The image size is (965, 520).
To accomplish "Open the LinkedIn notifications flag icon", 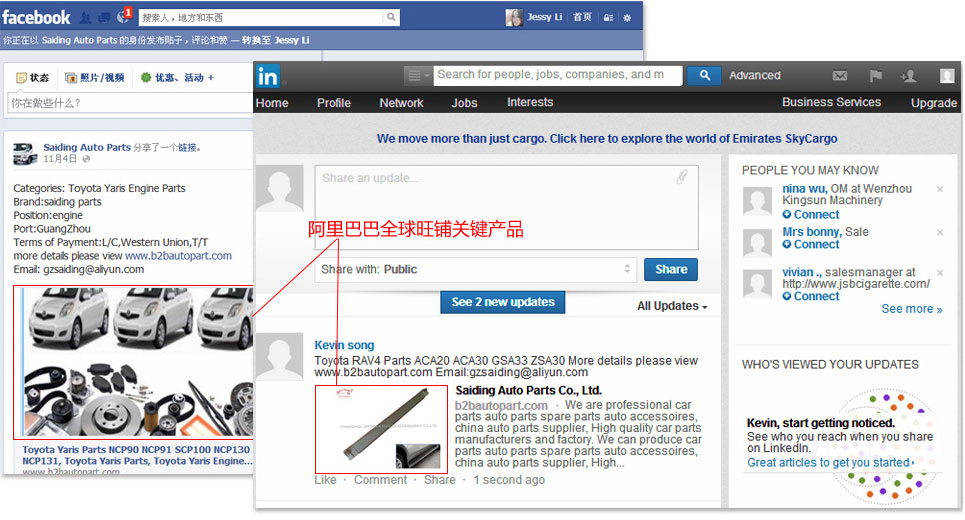I will click(875, 76).
